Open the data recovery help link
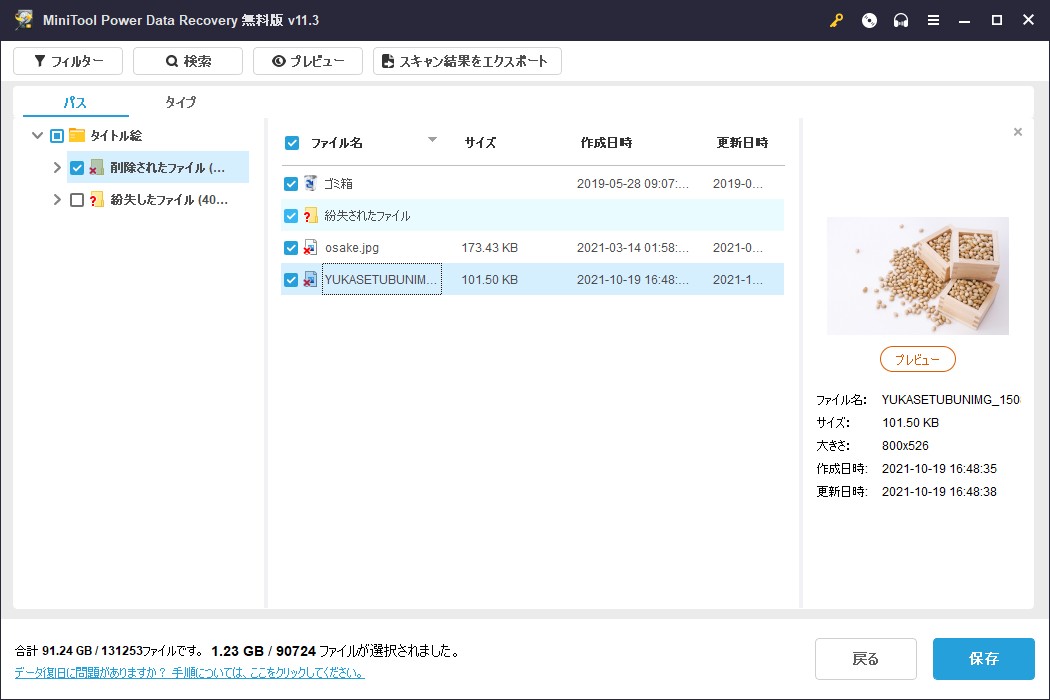 pyautogui.click(x=189, y=673)
